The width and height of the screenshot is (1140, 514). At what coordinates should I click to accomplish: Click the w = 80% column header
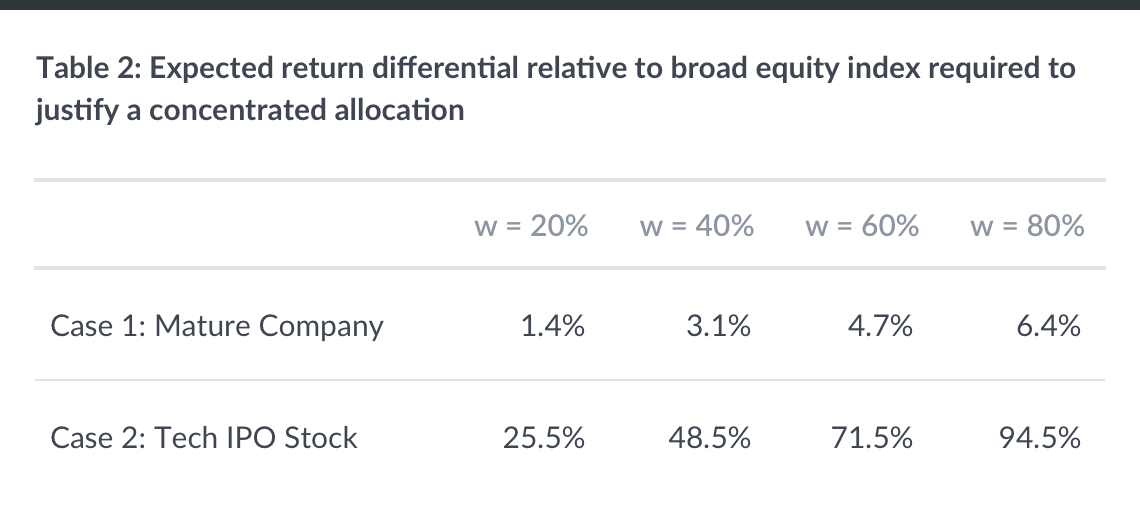pyautogui.click(x=1027, y=226)
